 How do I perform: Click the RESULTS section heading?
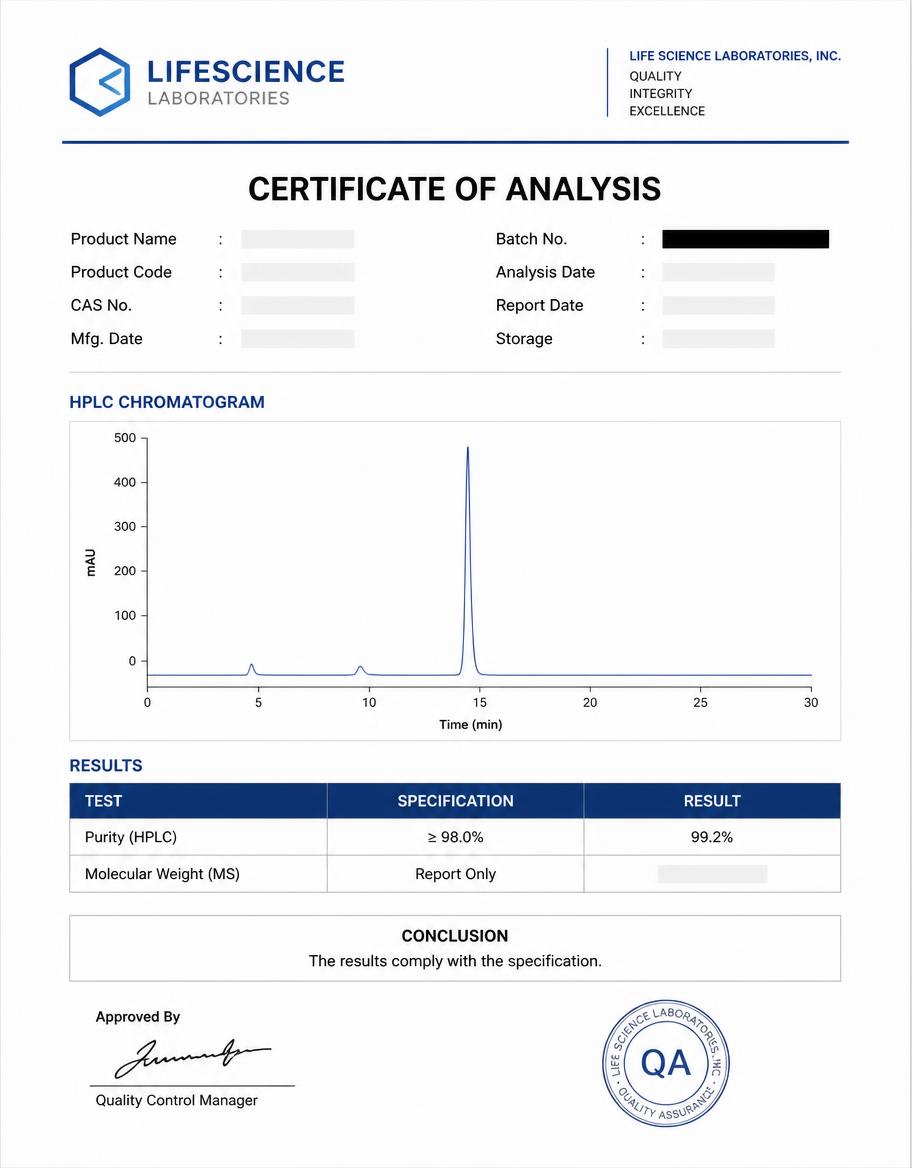106,766
